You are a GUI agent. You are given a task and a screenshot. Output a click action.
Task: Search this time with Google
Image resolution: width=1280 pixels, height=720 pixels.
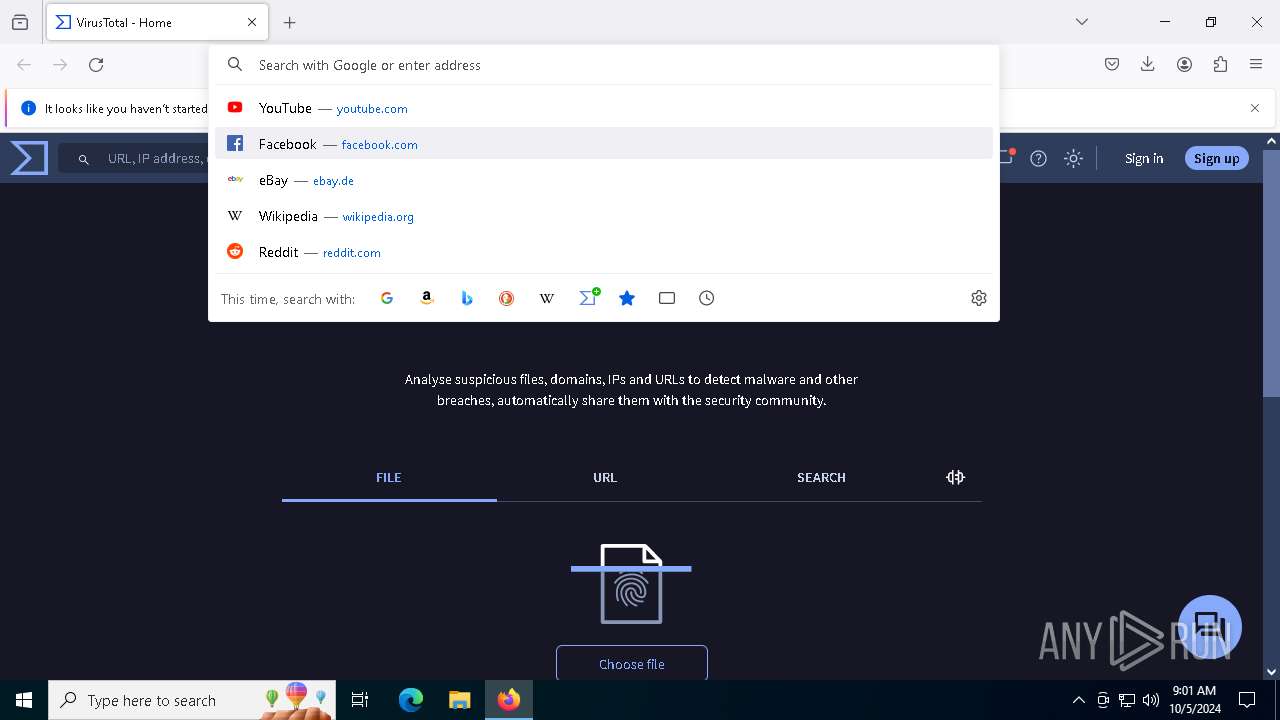pyautogui.click(x=387, y=298)
